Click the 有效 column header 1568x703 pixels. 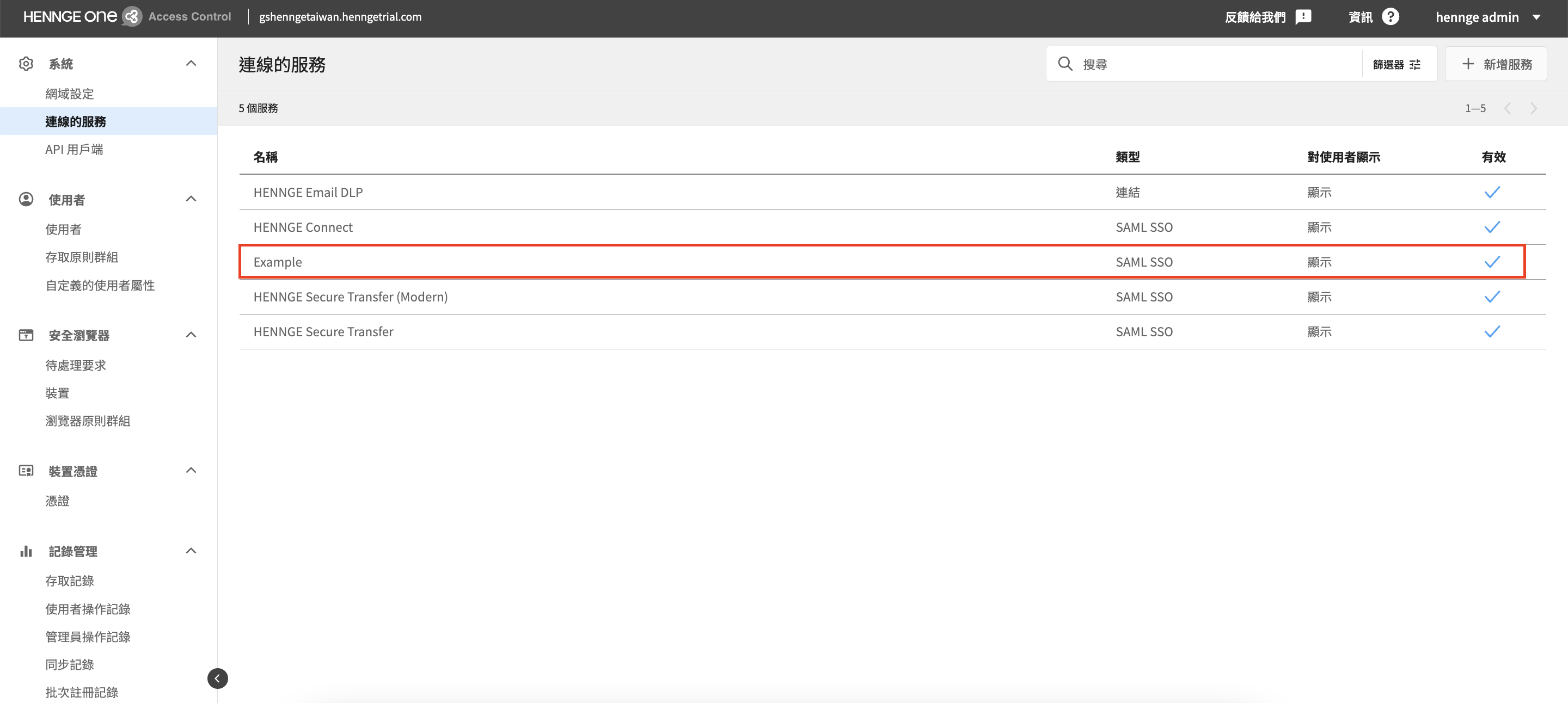[x=1493, y=157]
